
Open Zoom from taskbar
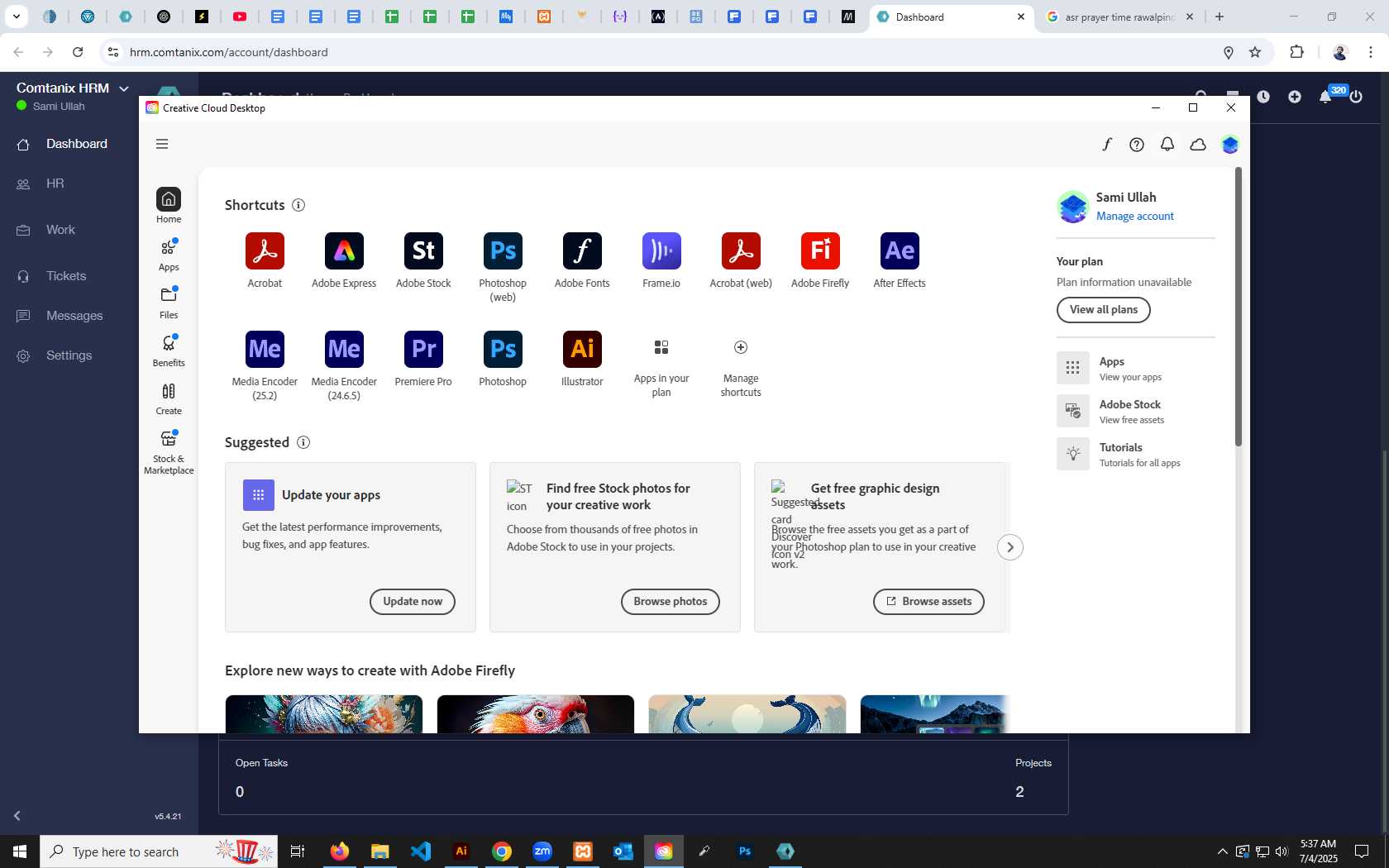(542, 851)
